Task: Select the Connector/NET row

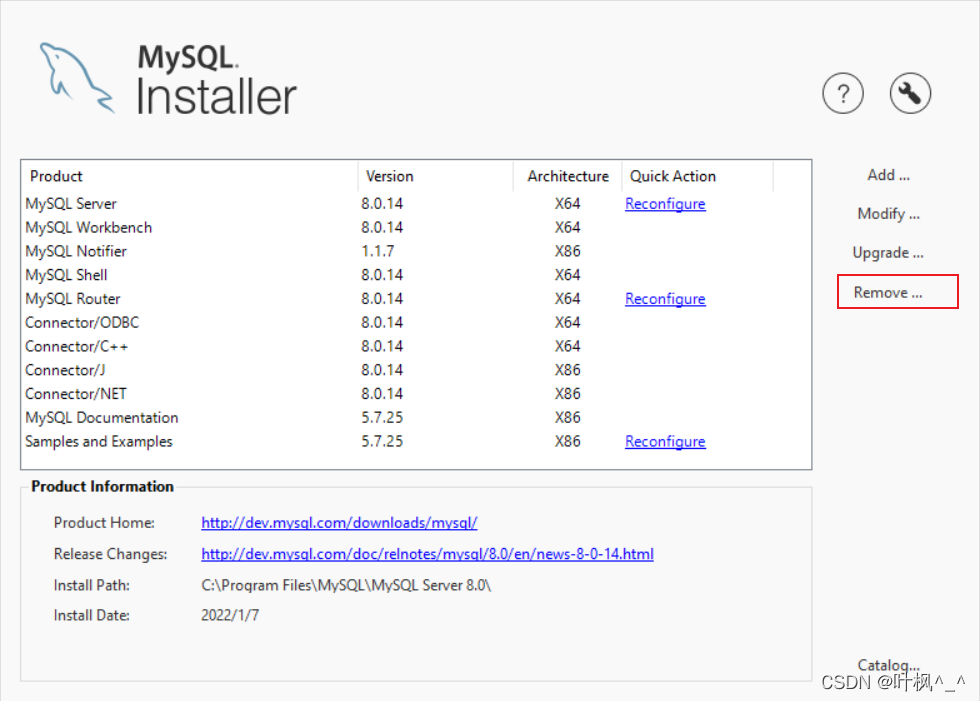Action: (416, 394)
